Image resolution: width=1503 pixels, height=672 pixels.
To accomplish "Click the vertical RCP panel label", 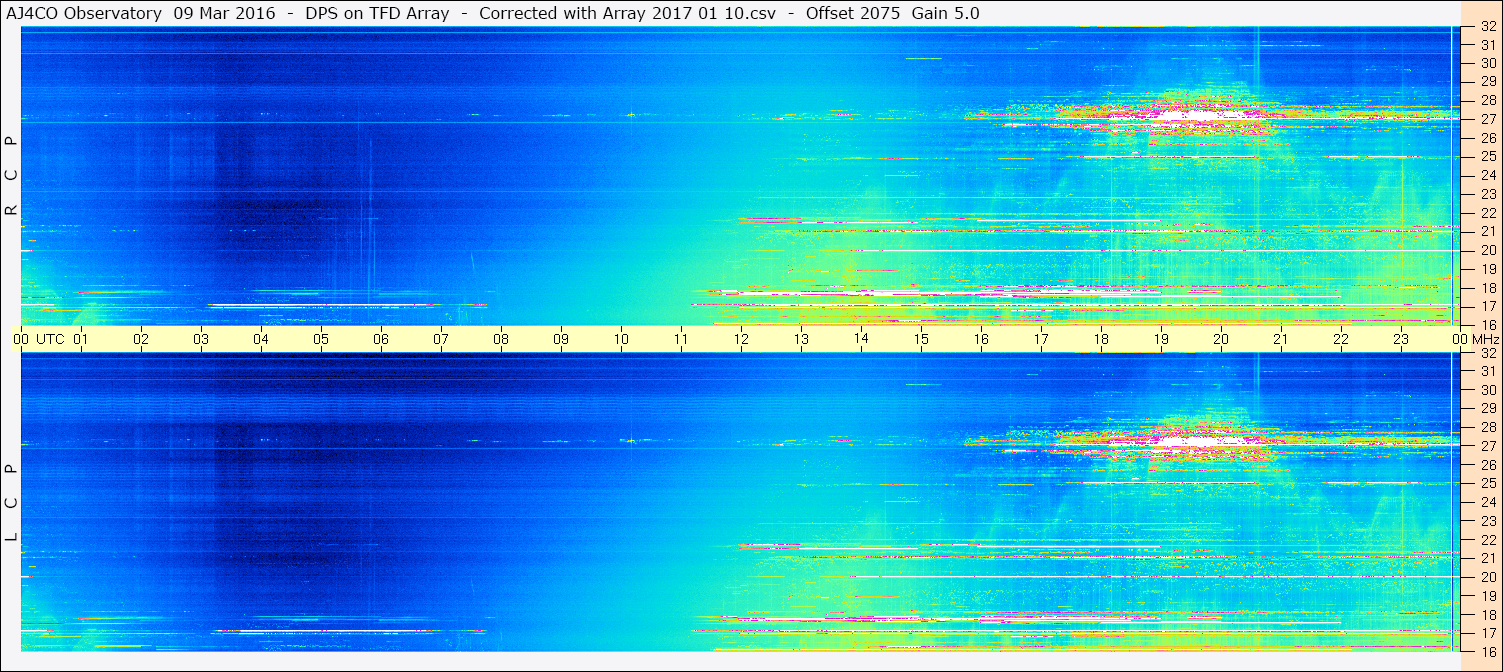I will (x=12, y=176).
